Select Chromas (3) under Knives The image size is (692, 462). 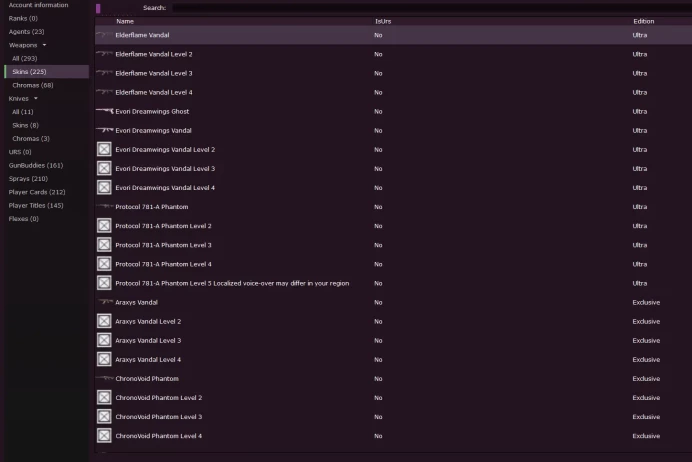click(x=31, y=138)
